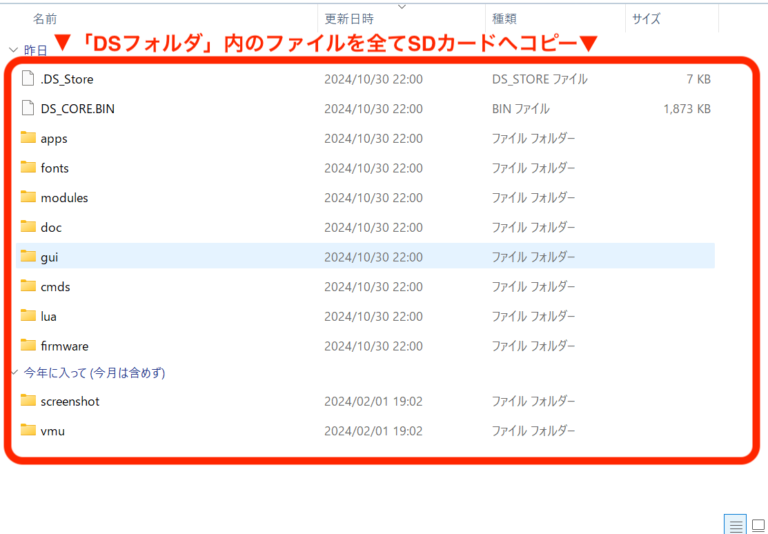Select the firmware folder icon
The width and height of the screenshot is (768, 534).
click(x=28, y=346)
